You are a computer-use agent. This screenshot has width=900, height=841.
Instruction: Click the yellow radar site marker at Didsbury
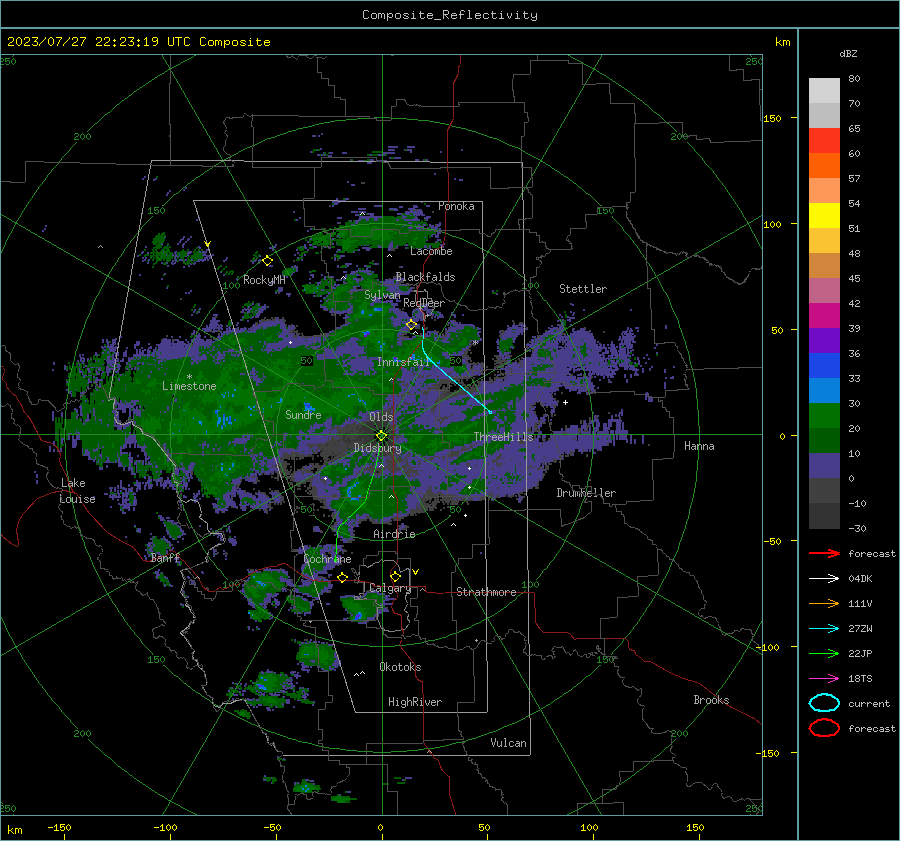pos(381,436)
